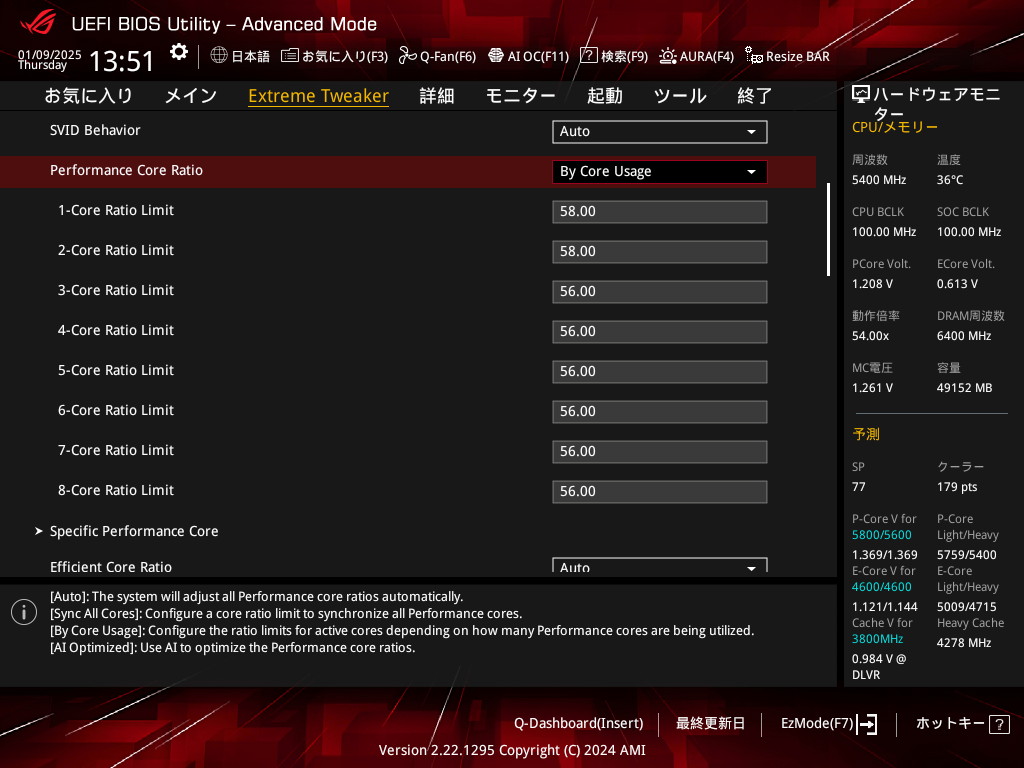
Task: Open the Performance Core Ratio dropdown
Action: [659, 172]
